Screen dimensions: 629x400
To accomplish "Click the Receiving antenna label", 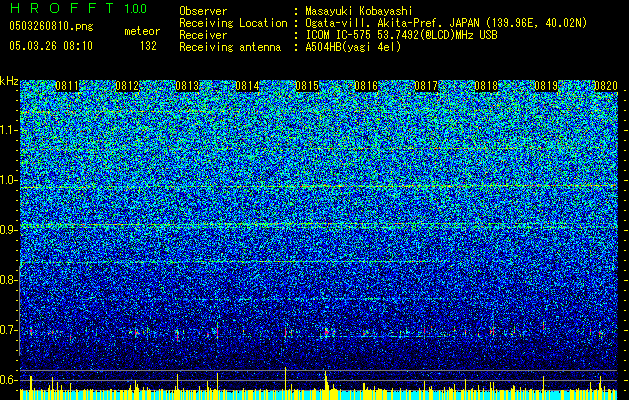I will click(230, 47).
